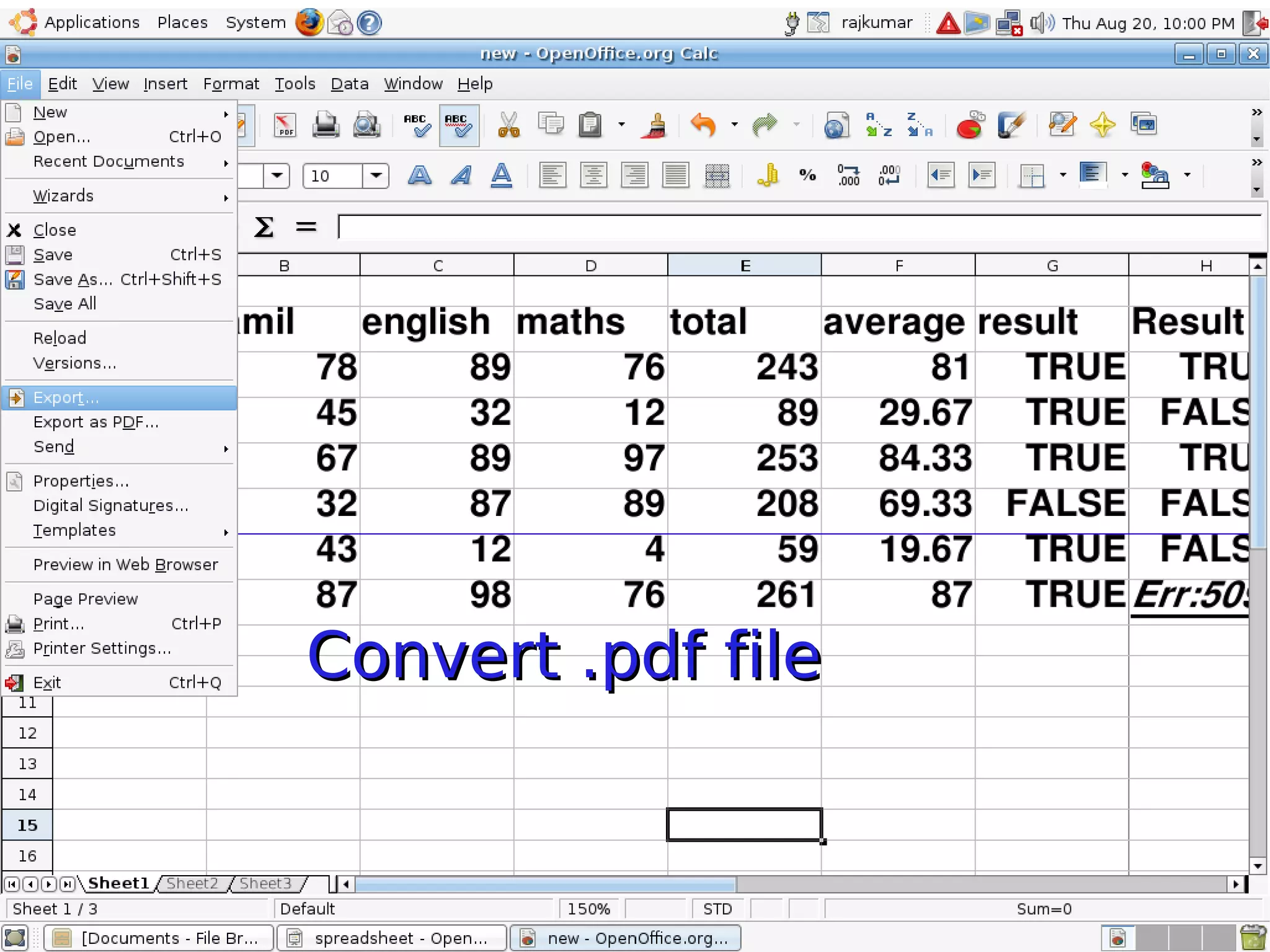
Task: Insert a Chart using chart icon
Action: [970, 125]
